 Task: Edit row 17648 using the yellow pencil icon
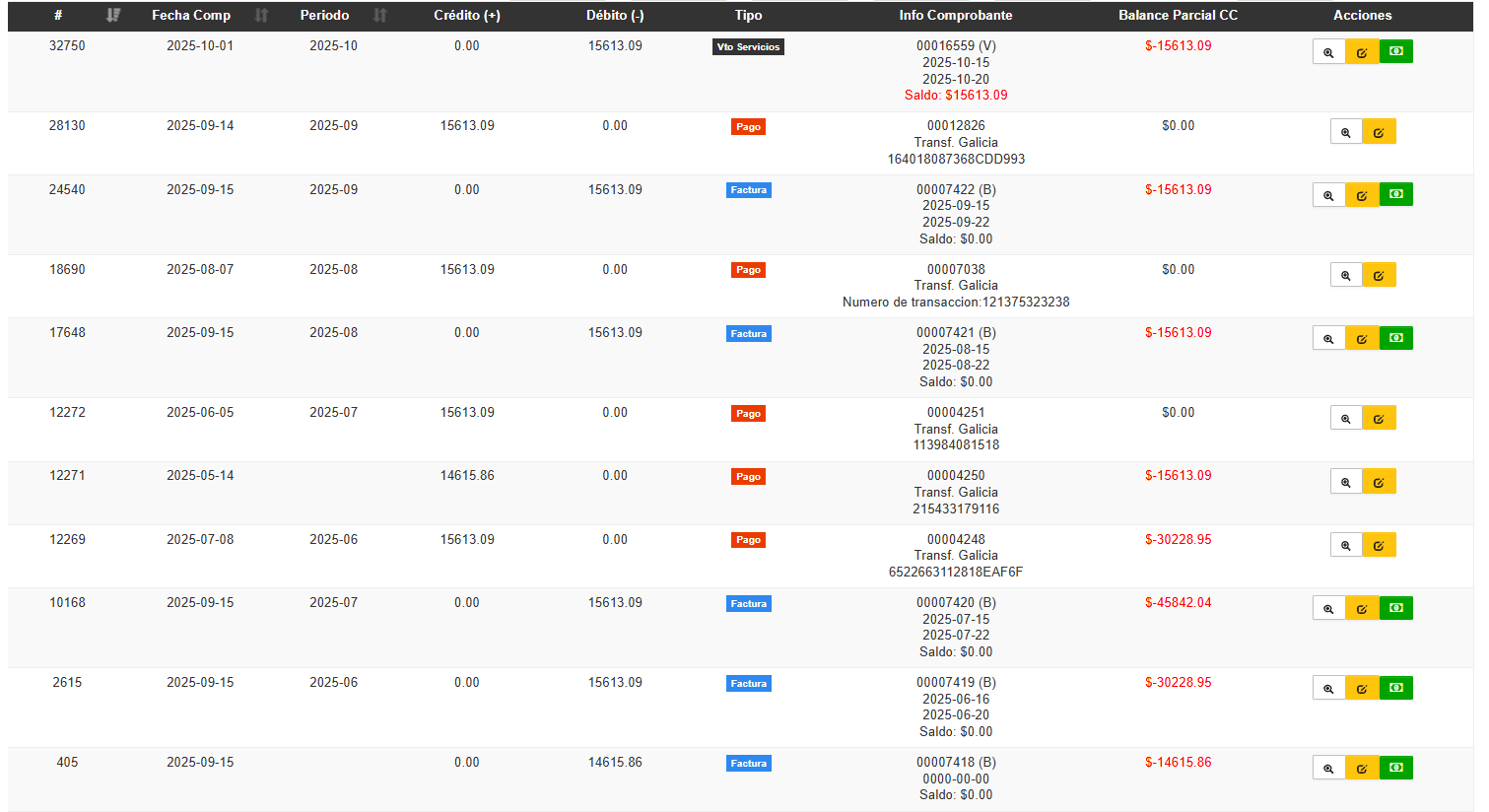click(x=1362, y=338)
